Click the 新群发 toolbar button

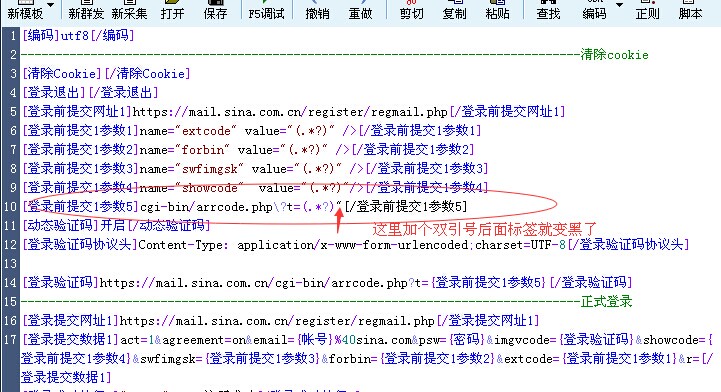[x=86, y=10]
